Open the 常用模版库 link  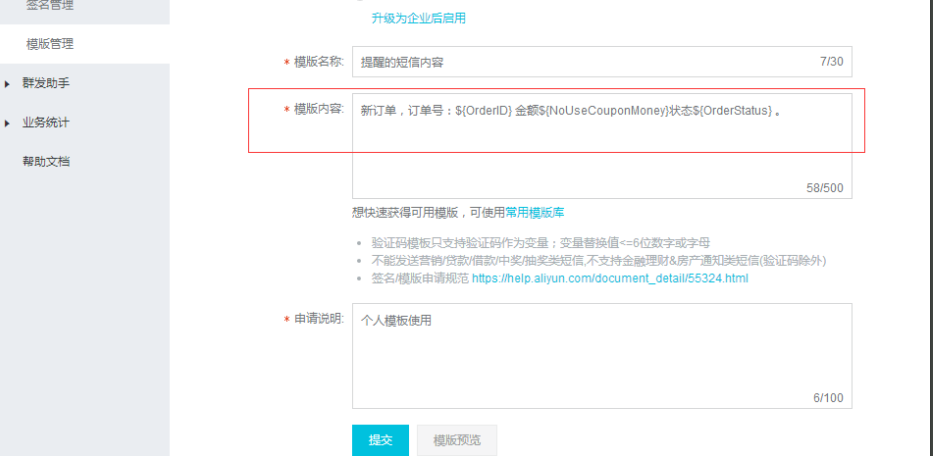pyautogui.click(x=535, y=212)
